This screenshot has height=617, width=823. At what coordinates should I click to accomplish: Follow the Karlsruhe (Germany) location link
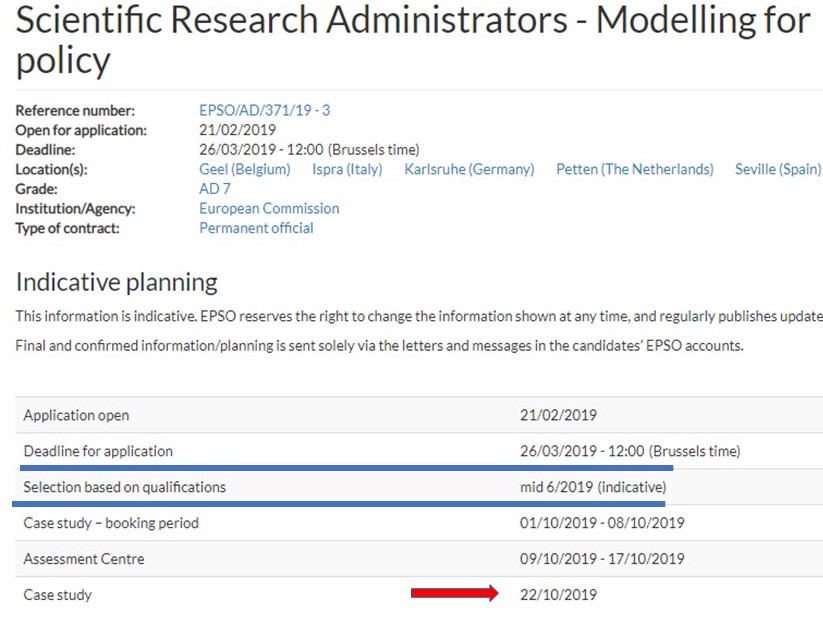pos(469,169)
